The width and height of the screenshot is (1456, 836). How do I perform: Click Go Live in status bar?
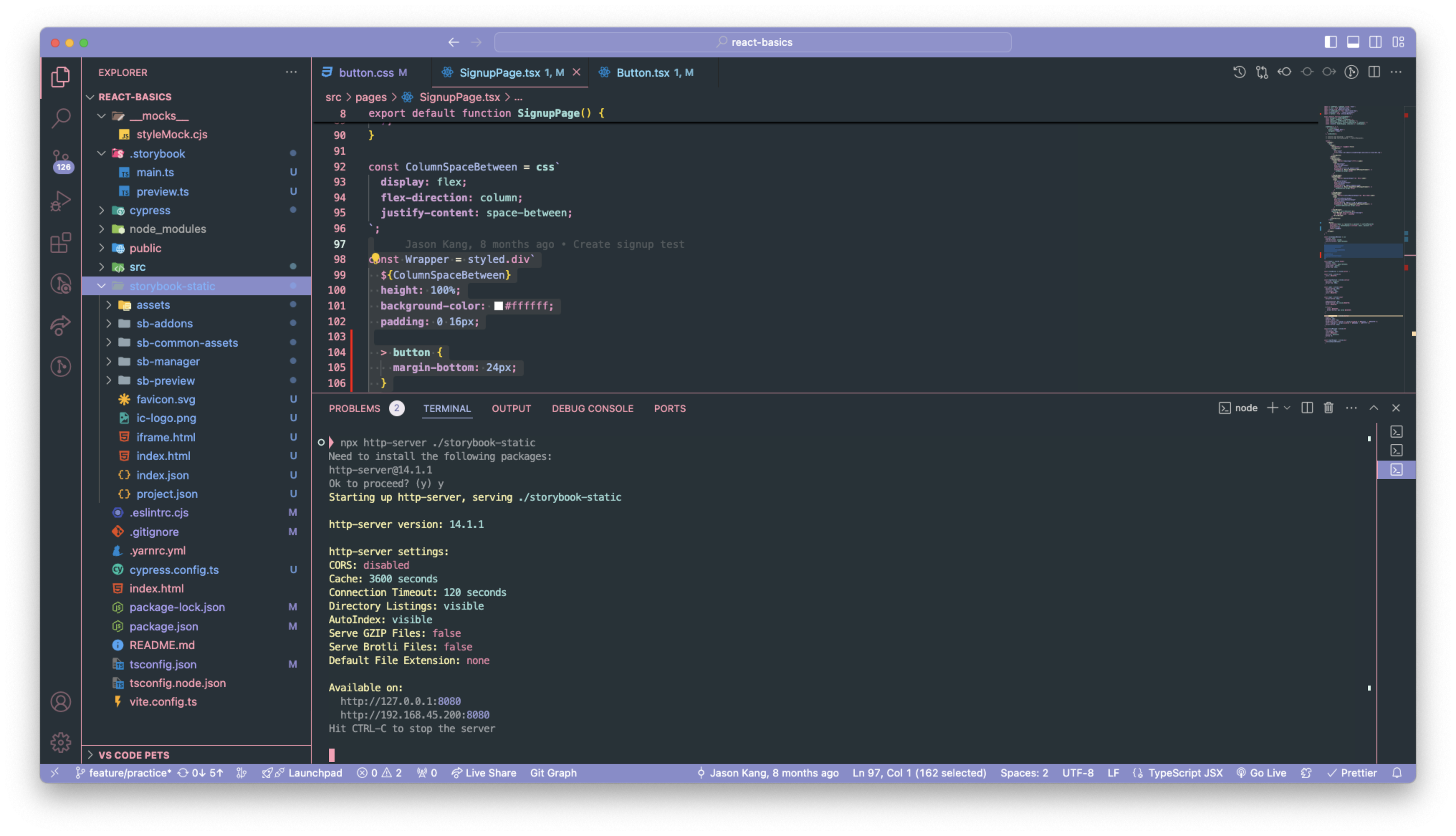pyautogui.click(x=1261, y=773)
